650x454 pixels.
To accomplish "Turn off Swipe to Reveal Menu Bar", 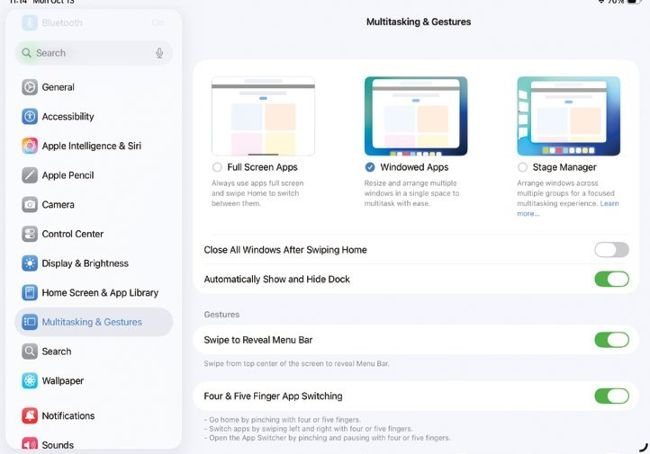I will click(611, 340).
